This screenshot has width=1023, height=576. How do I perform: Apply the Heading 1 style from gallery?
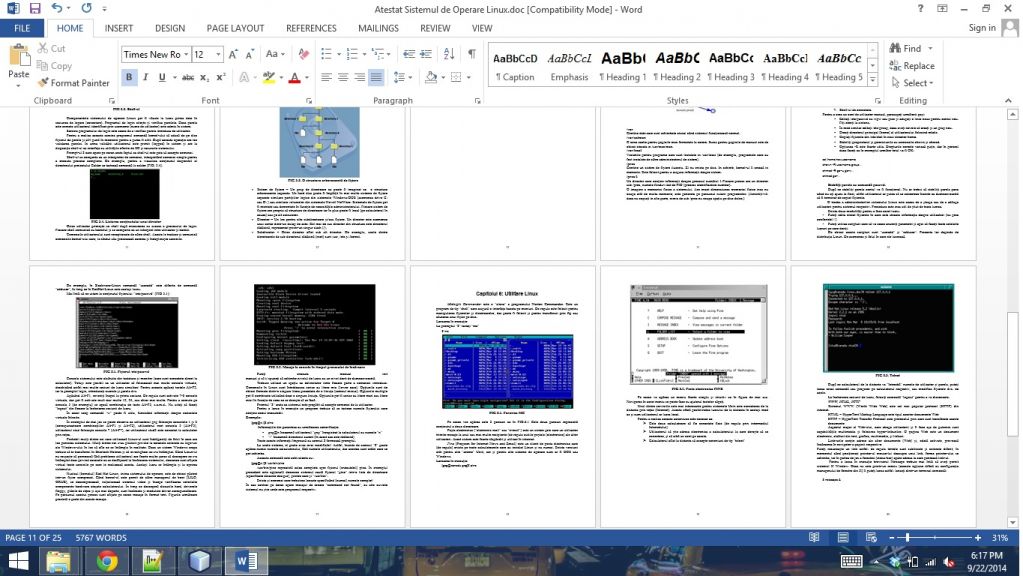pyautogui.click(x=623, y=66)
